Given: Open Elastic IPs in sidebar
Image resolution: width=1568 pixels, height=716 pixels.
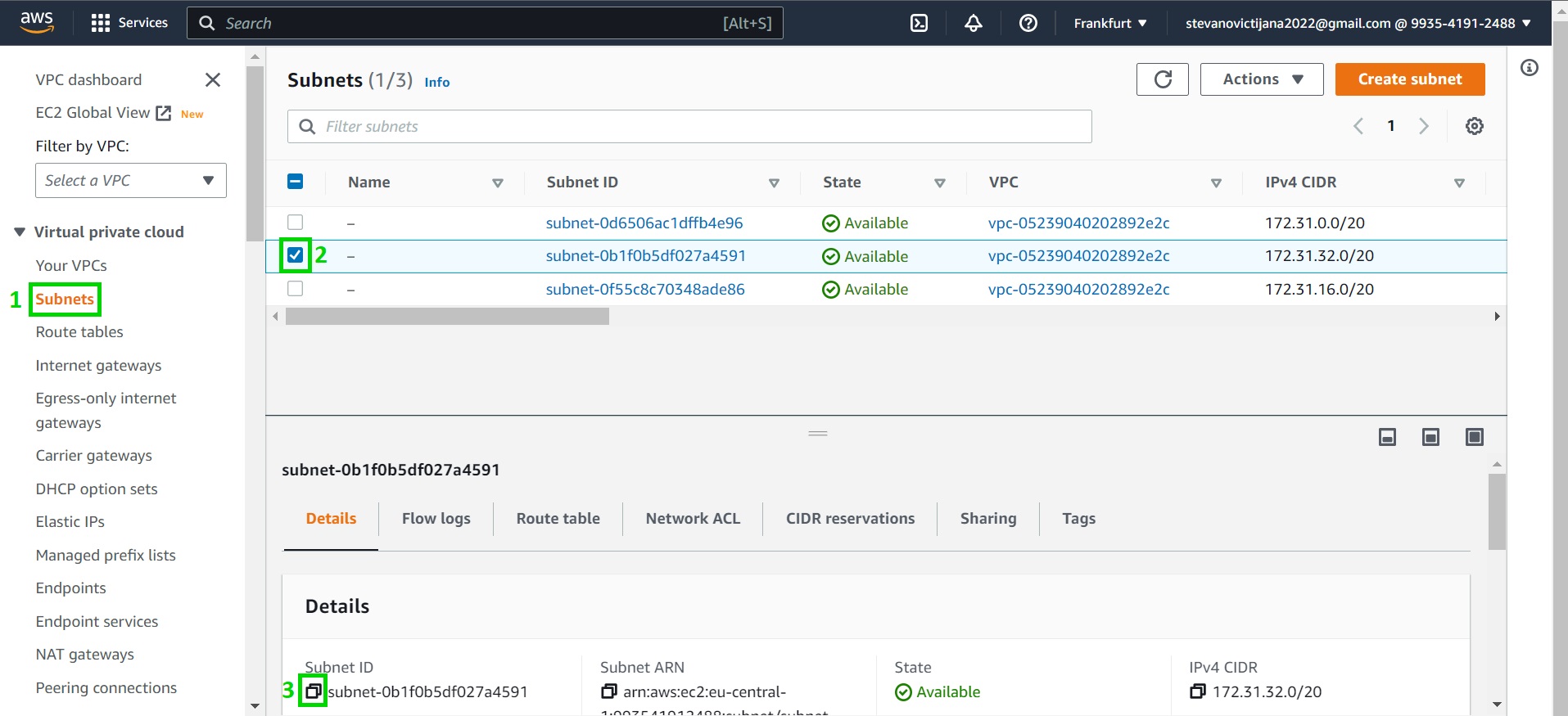Looking at the screenshot, I should [70, 522].
